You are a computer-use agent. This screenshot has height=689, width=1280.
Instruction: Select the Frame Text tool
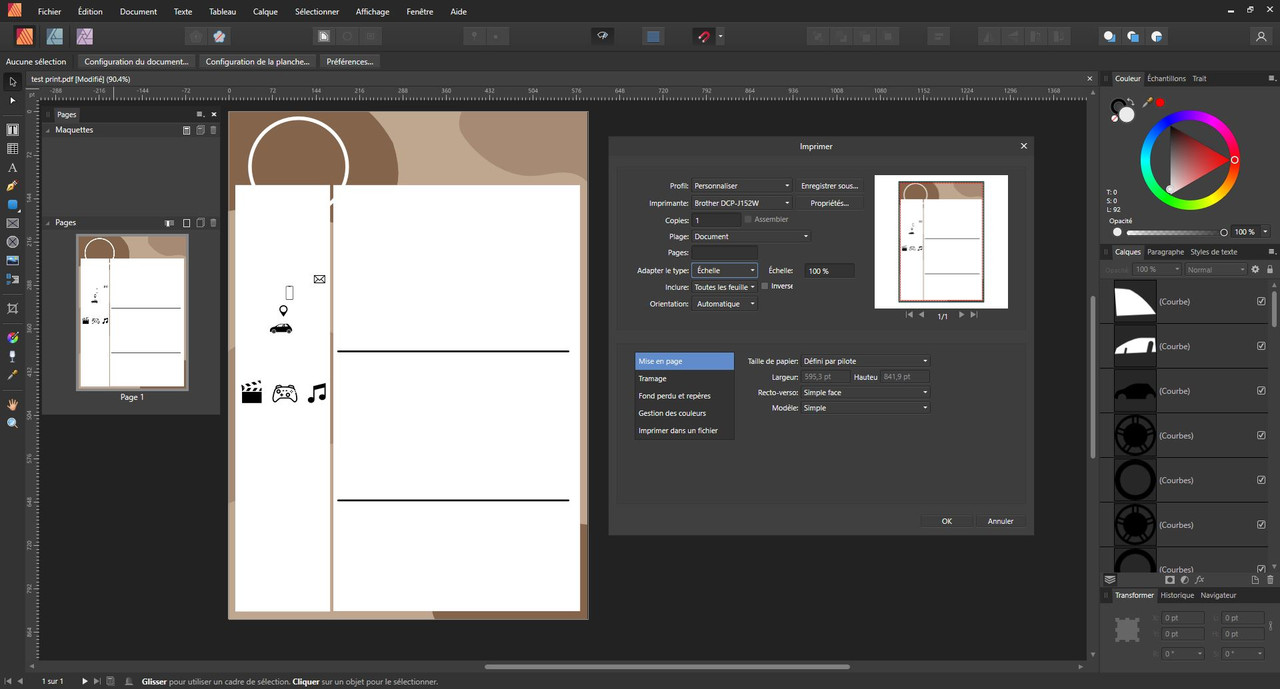tap(13, 130)
